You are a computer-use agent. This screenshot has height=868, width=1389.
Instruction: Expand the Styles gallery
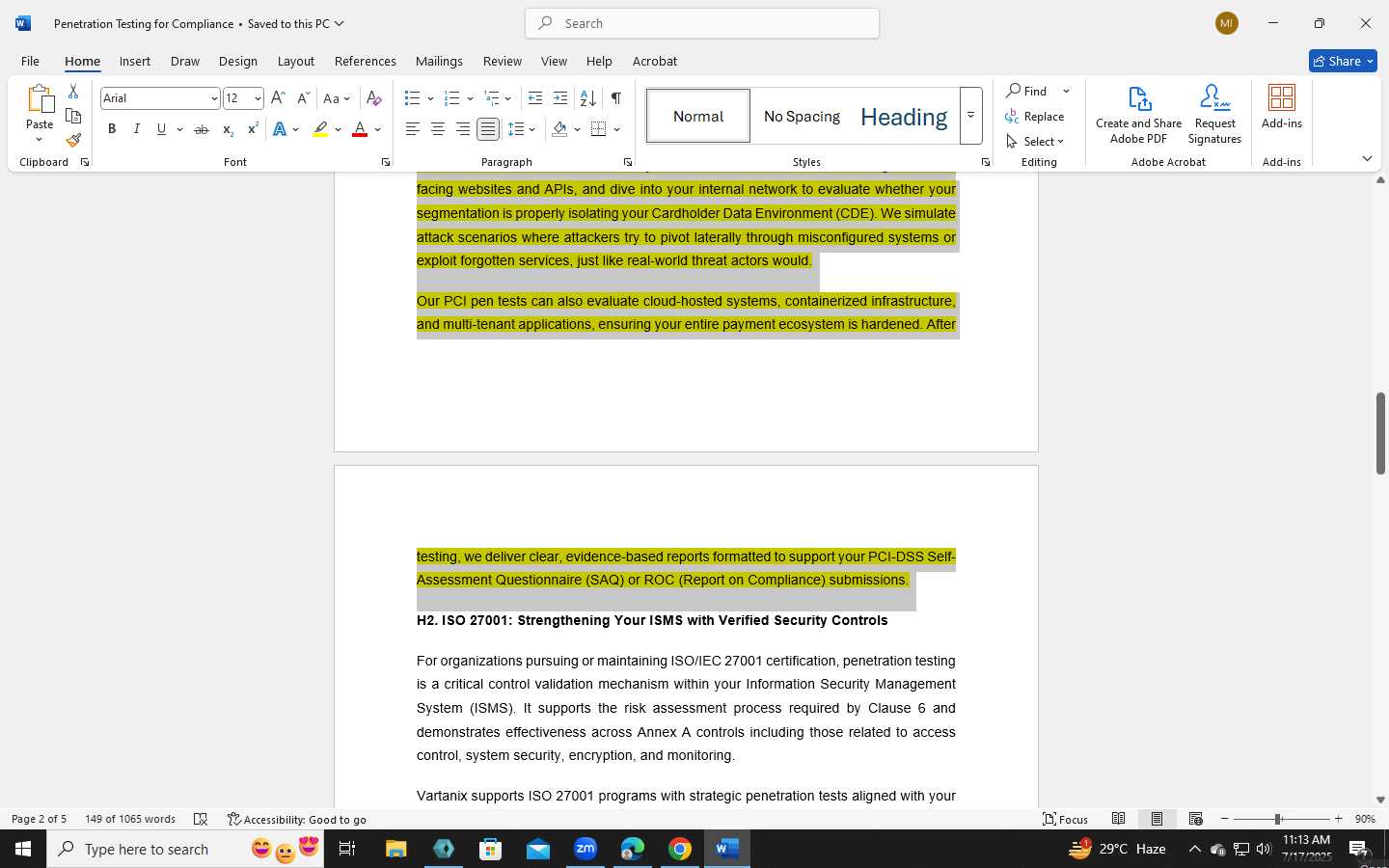click(x=971, y=116)
